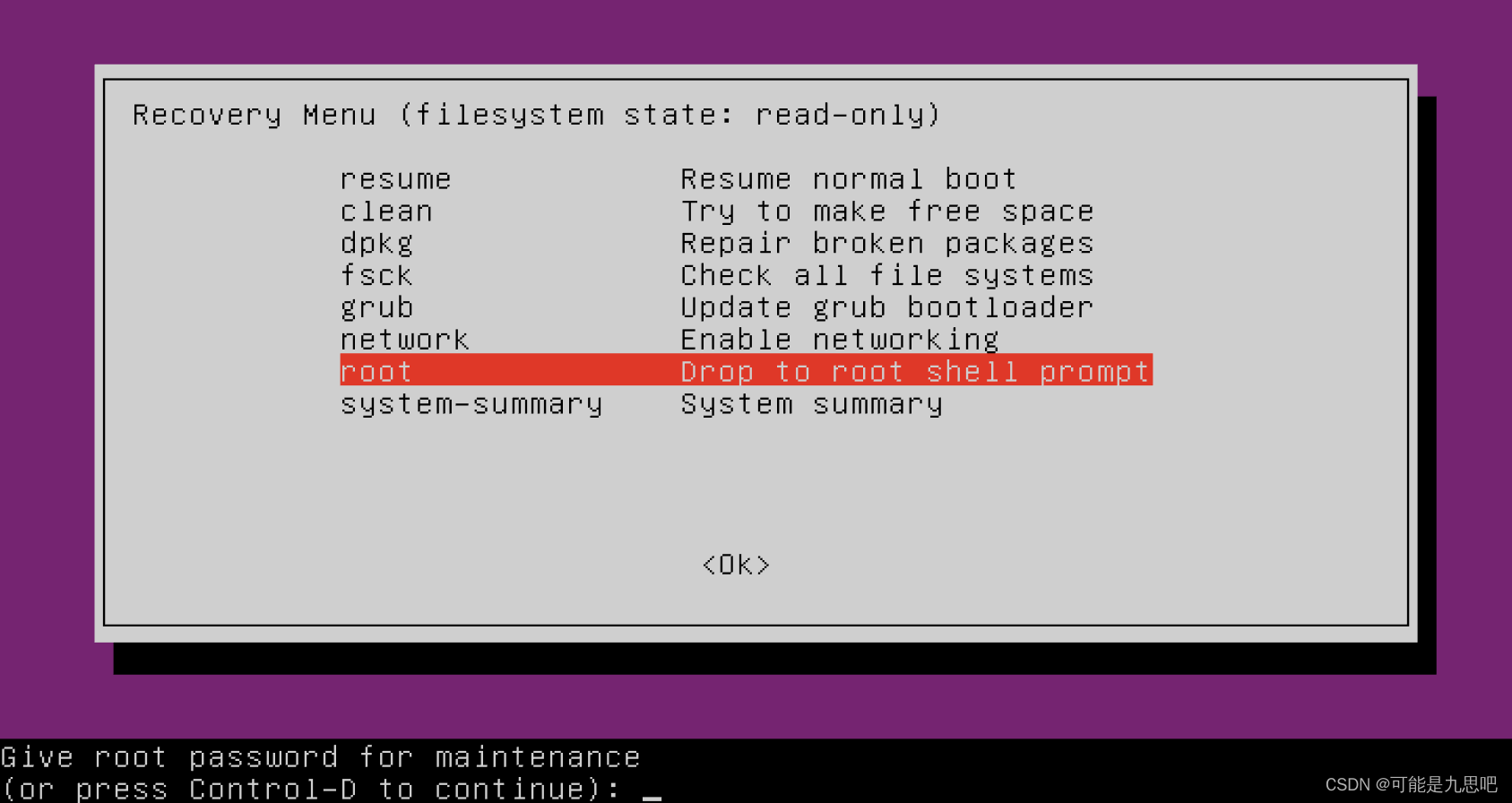Select the network menu entry
1512x803 pixels.
pyautogui.click(x=404, y=340)
